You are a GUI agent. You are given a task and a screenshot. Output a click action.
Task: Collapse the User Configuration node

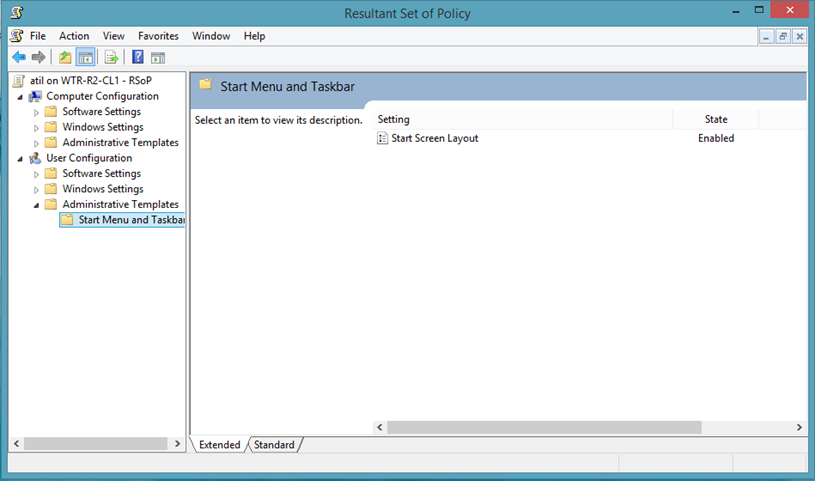coord(20,159)
